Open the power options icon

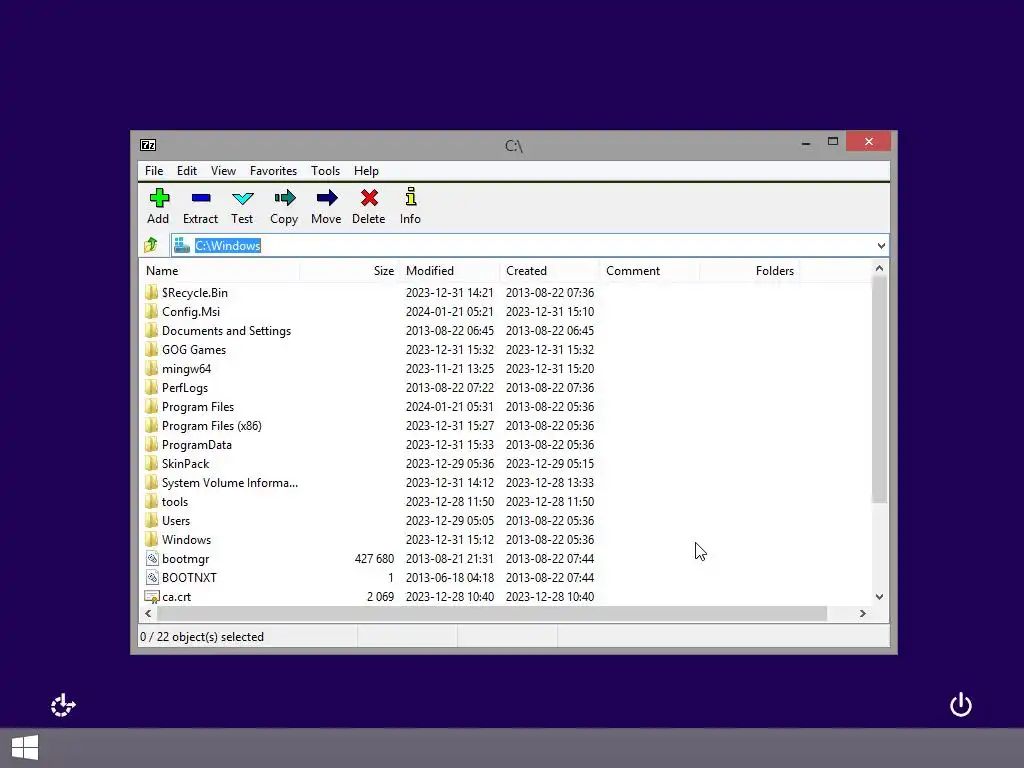[961, 705]
